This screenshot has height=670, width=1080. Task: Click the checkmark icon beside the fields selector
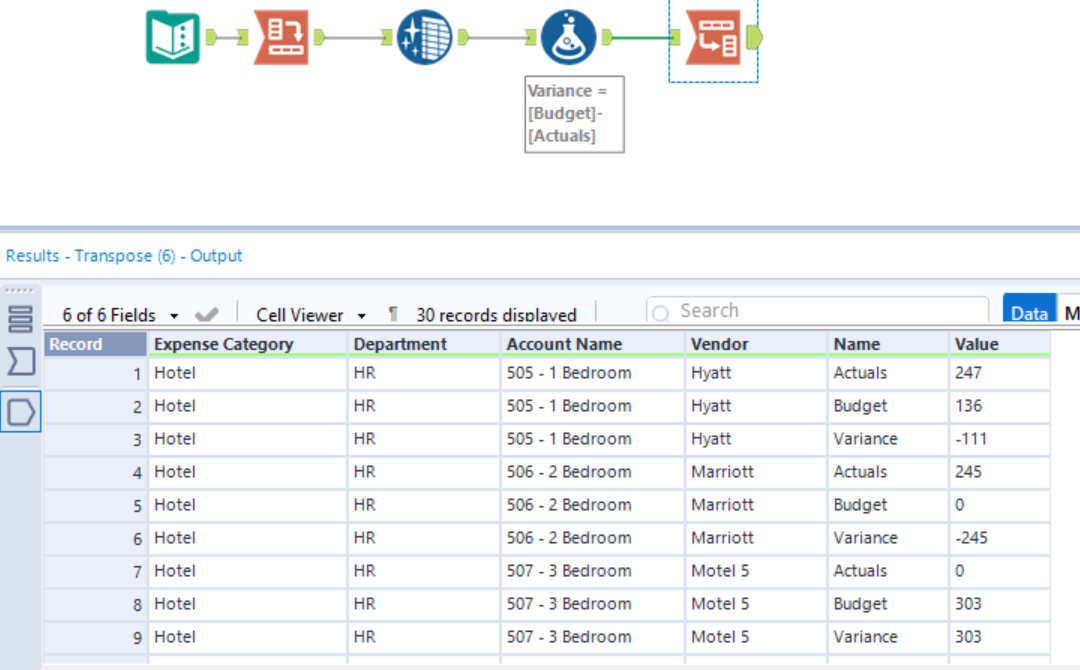click(207, 313)
